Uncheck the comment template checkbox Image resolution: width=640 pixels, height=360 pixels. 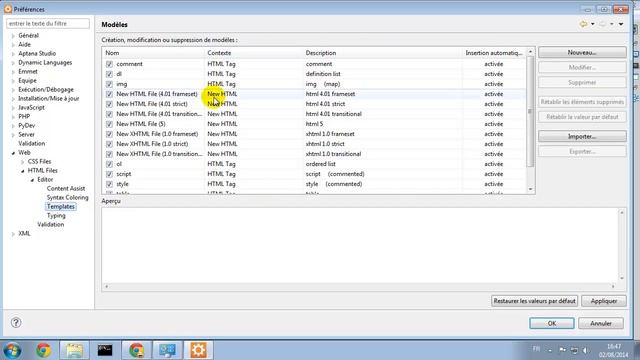[109, 64]
